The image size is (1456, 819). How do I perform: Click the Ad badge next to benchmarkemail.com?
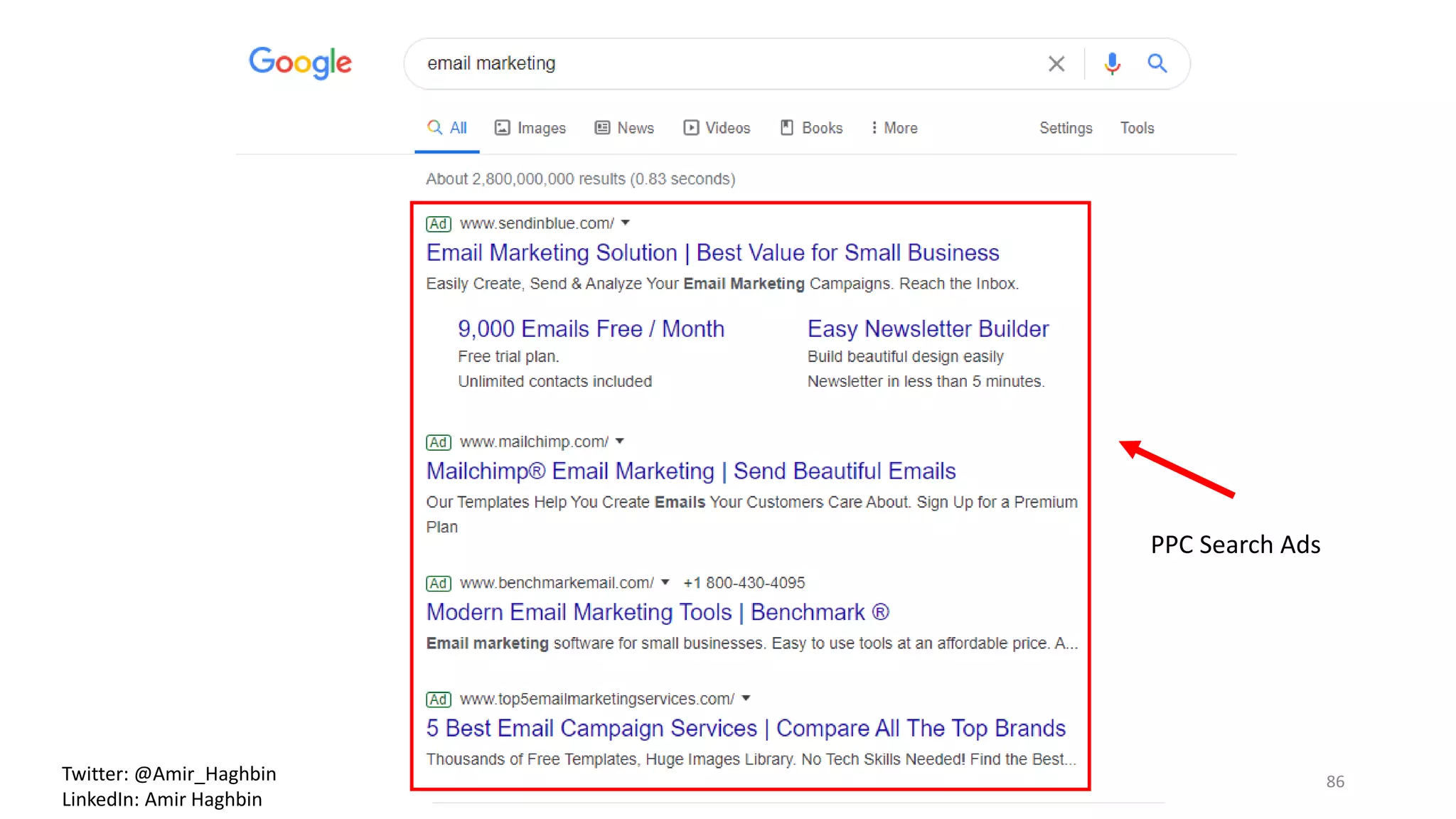click(438, 584)
